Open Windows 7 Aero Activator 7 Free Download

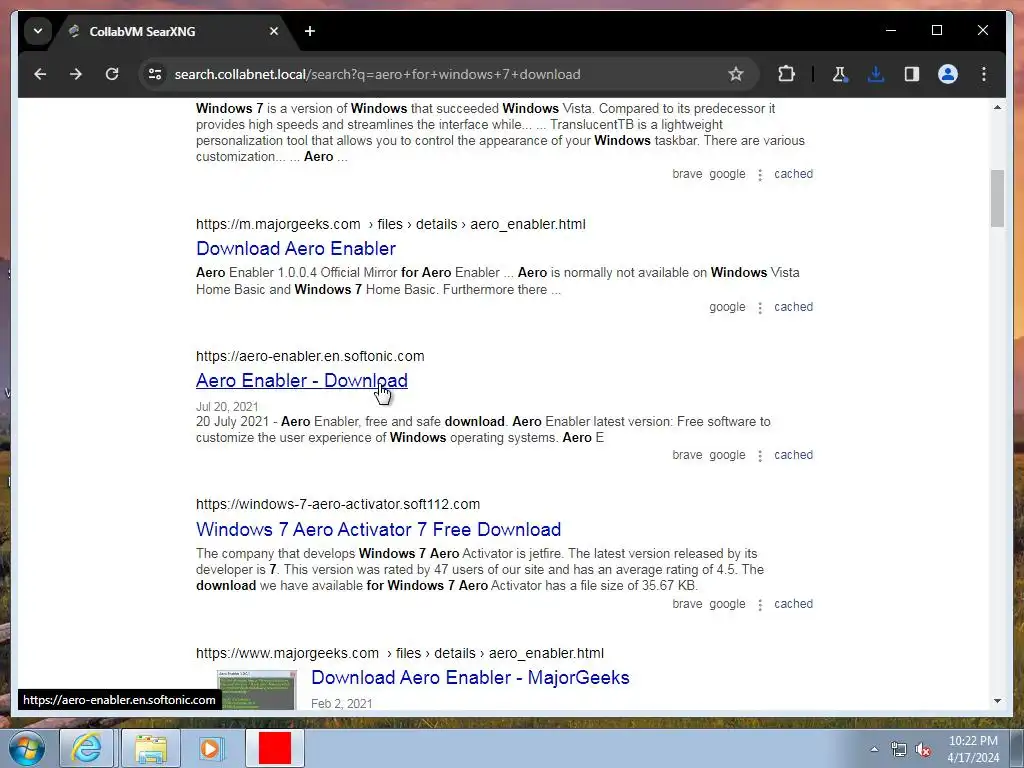379,529
